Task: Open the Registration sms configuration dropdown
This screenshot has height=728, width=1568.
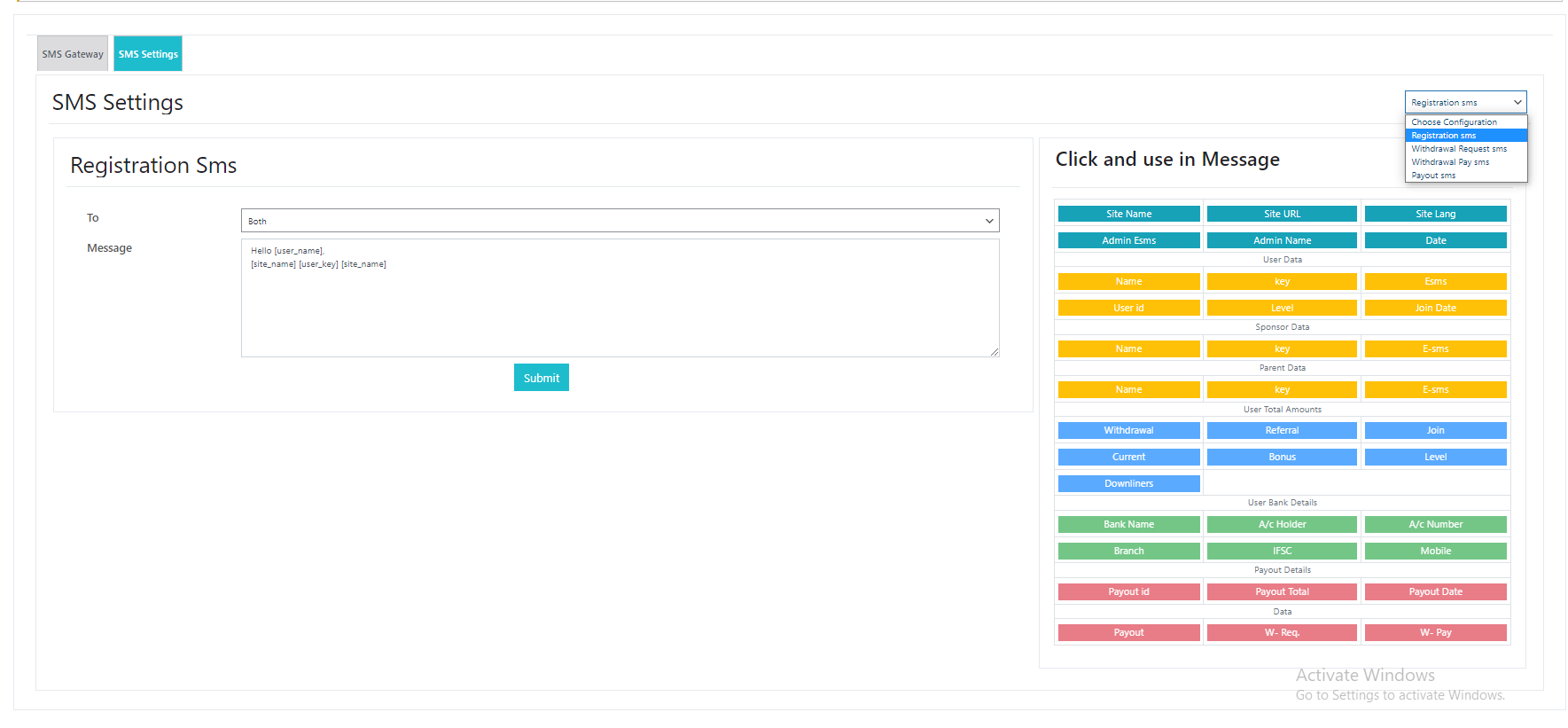Action: tap(1464, 103)
